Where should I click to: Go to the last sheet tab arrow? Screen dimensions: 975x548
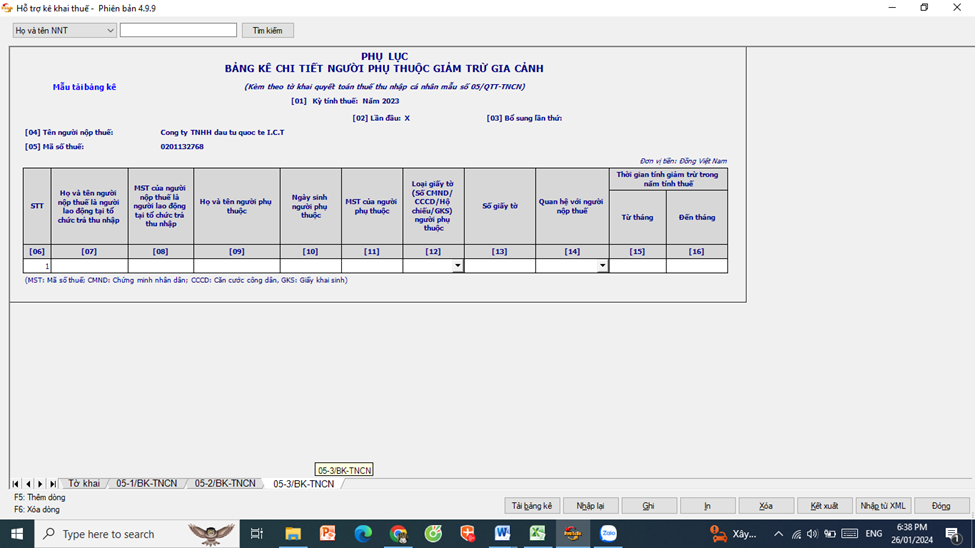53,484
